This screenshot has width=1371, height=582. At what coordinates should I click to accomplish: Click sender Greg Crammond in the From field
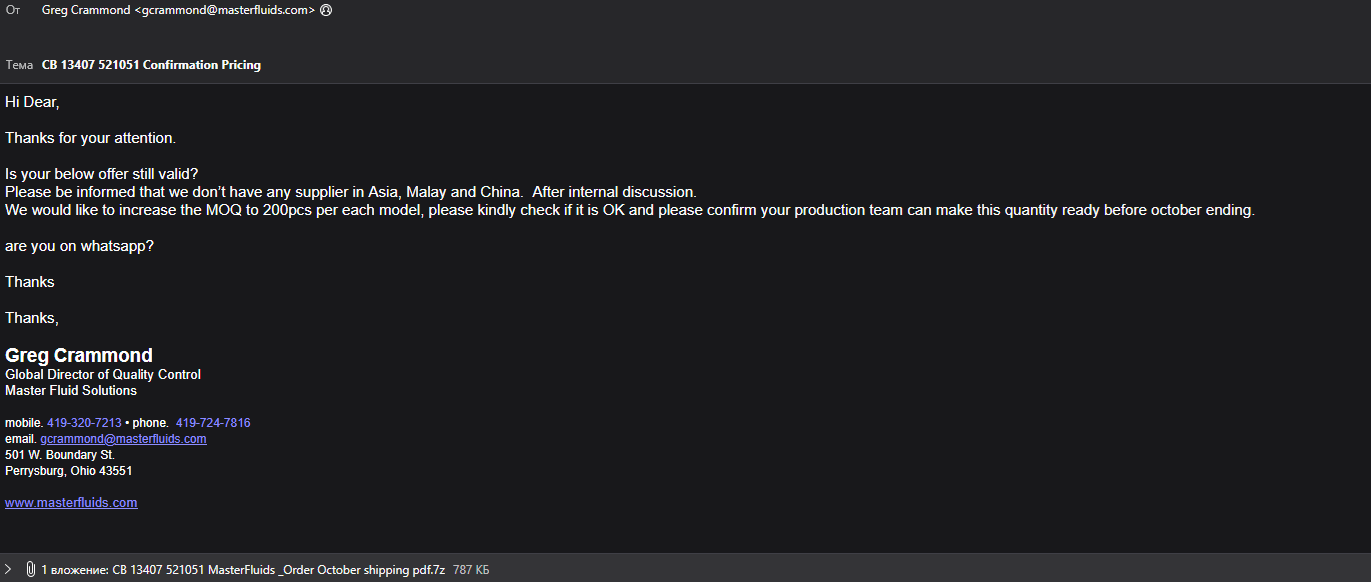pyautogui.click(x=178, y=10)
